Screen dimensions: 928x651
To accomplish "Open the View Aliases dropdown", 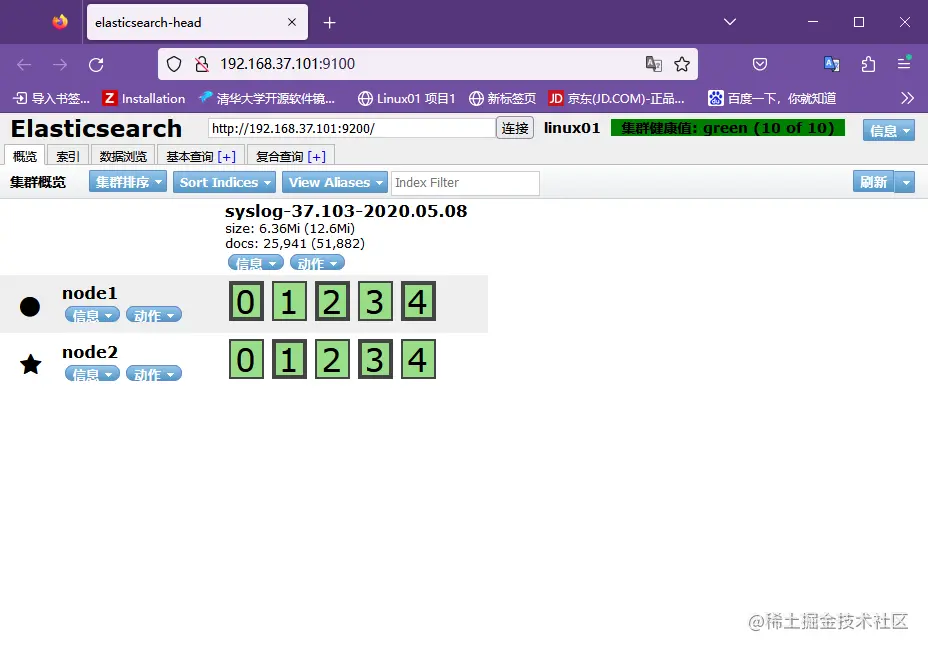I will pos(335,182).
